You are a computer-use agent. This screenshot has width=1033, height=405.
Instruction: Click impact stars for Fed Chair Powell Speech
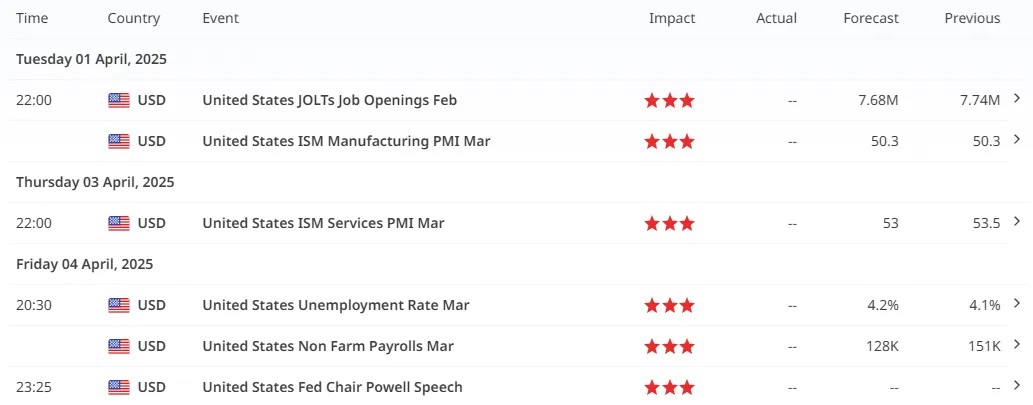point(669,387)
